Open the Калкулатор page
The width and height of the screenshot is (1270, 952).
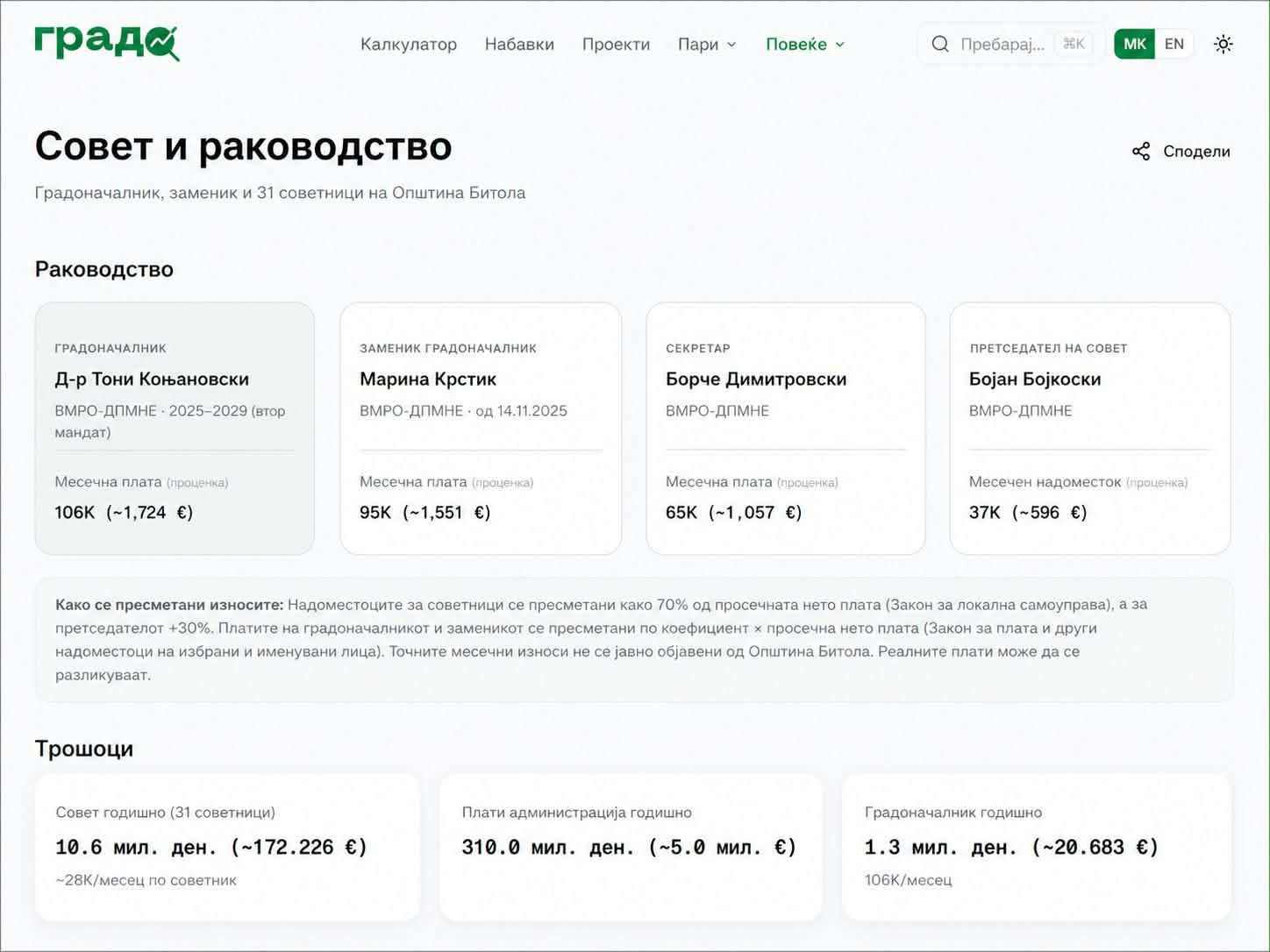click(x=408, y=44)
